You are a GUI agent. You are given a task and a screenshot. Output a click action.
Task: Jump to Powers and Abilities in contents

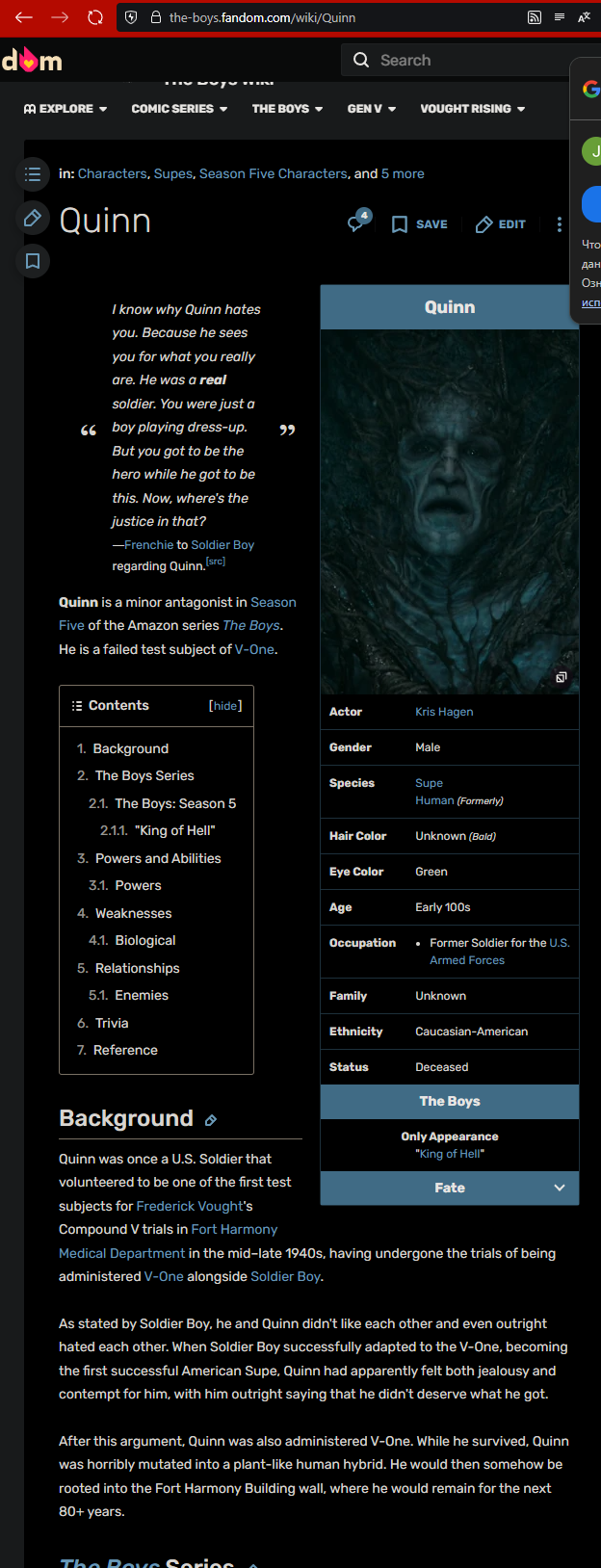158,858
